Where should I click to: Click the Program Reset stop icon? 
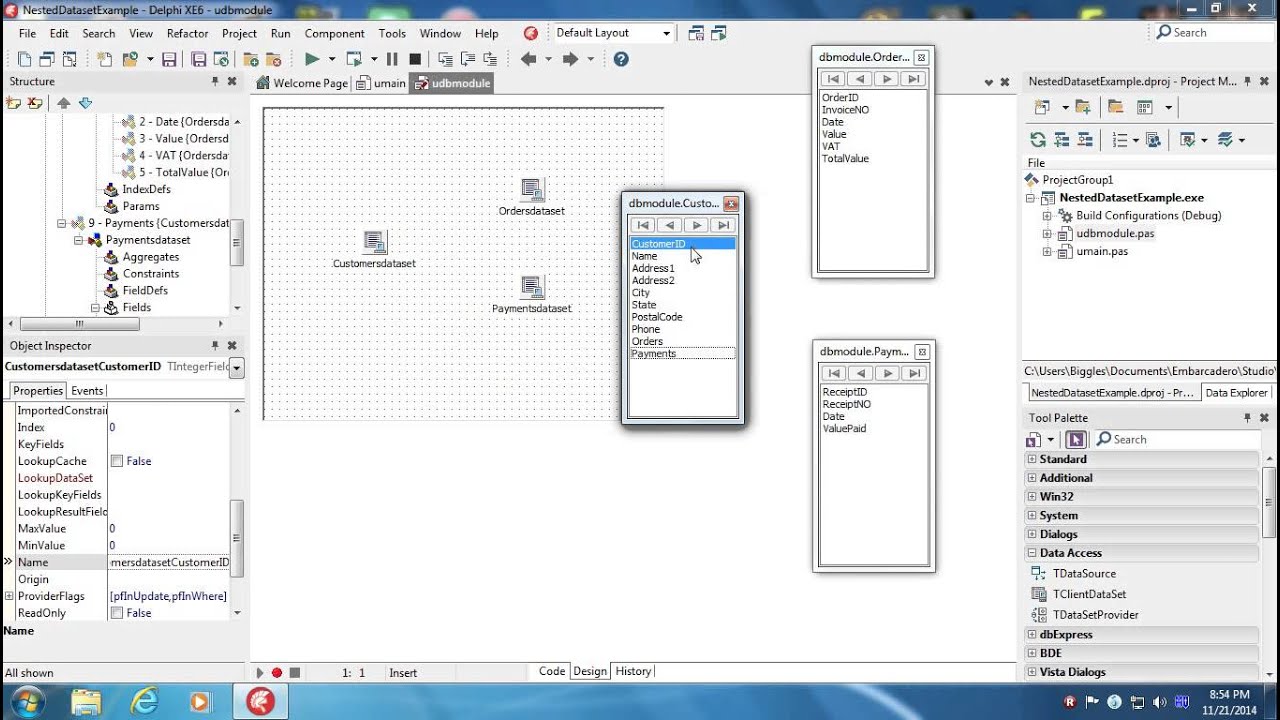tap(415, 59)
